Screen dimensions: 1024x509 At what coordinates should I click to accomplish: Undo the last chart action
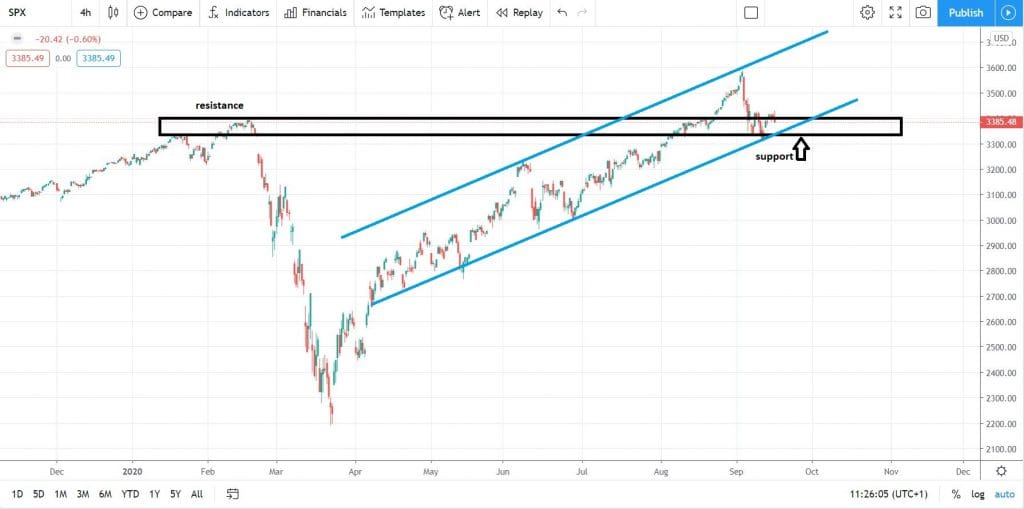[562, 13]
